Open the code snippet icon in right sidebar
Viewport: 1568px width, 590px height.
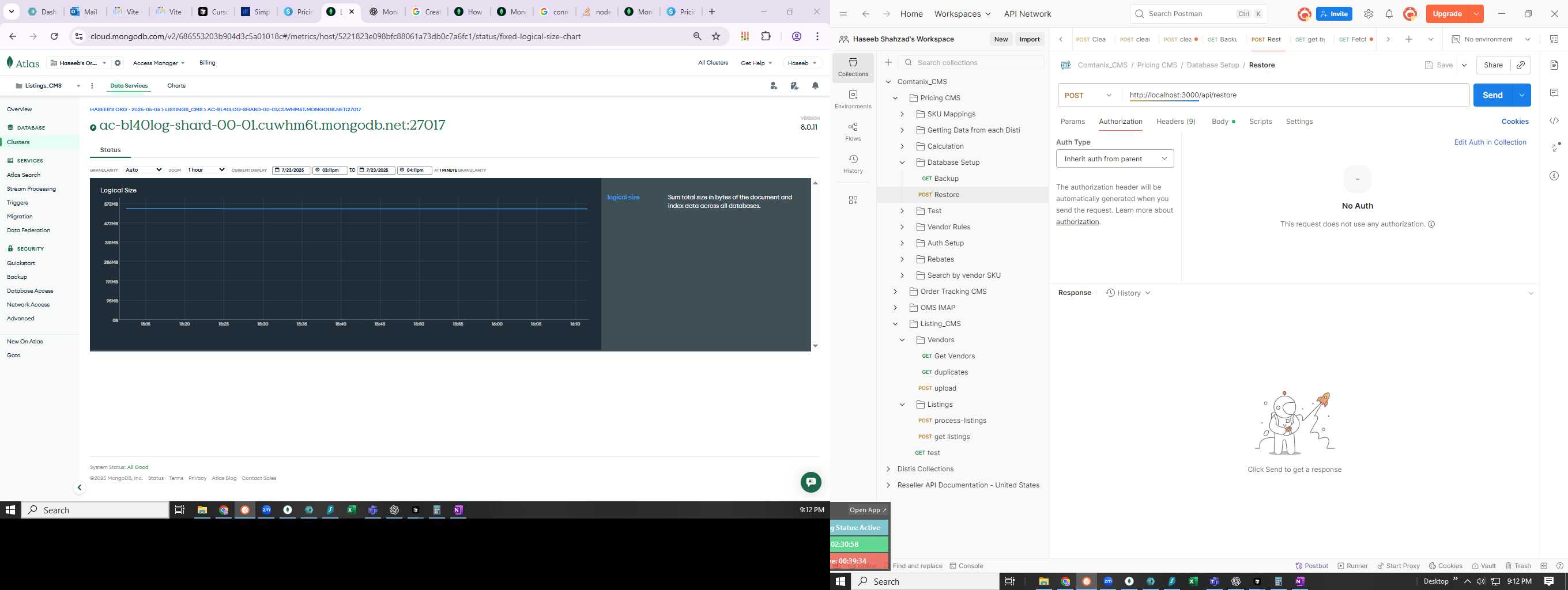[x=1554, y=121]
